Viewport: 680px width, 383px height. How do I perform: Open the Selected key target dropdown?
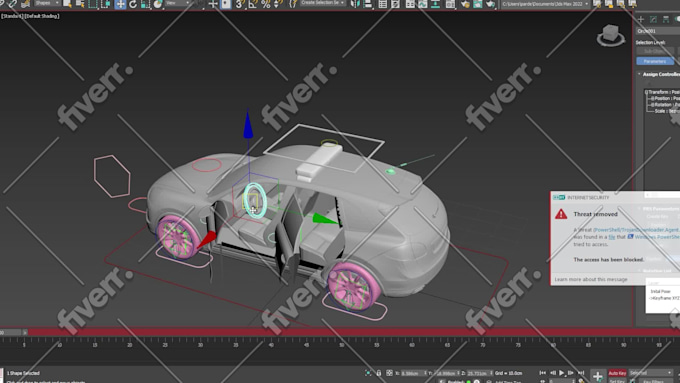[x=651, y=373]
